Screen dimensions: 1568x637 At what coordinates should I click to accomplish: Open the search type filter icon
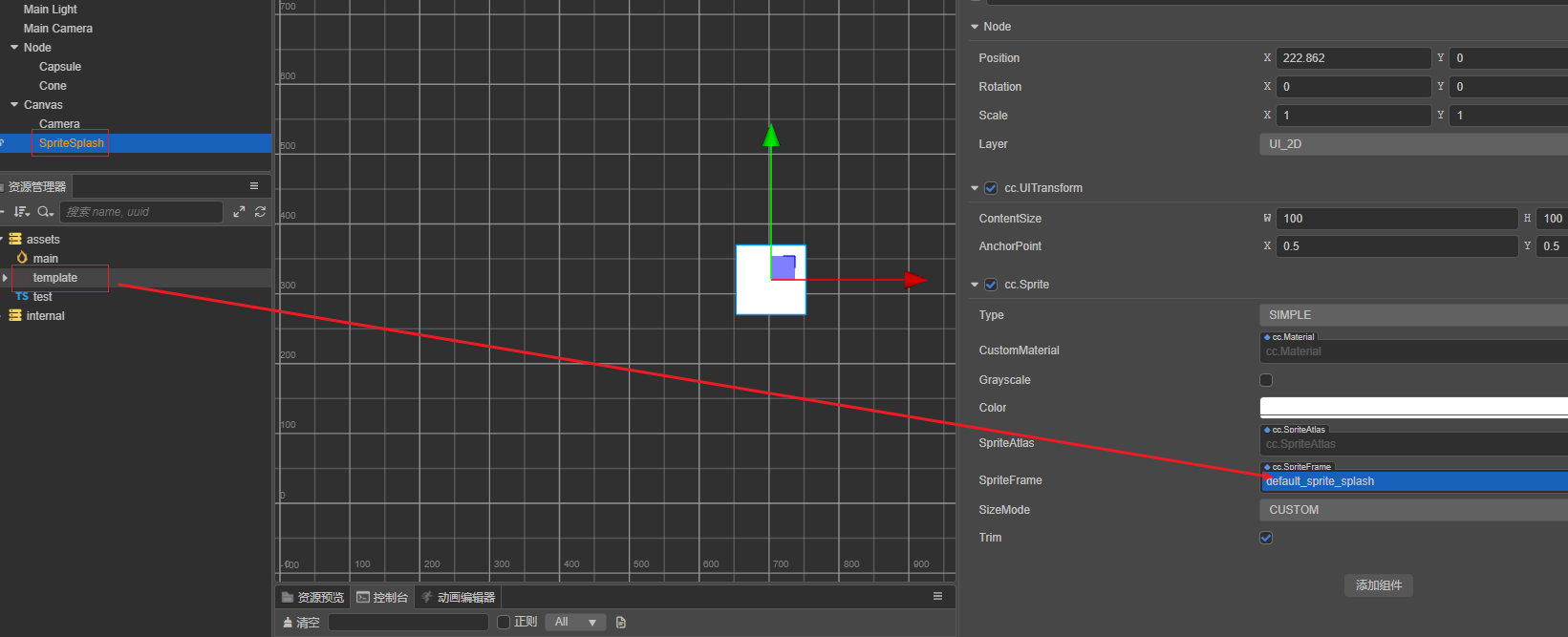(x=45, y=212)
